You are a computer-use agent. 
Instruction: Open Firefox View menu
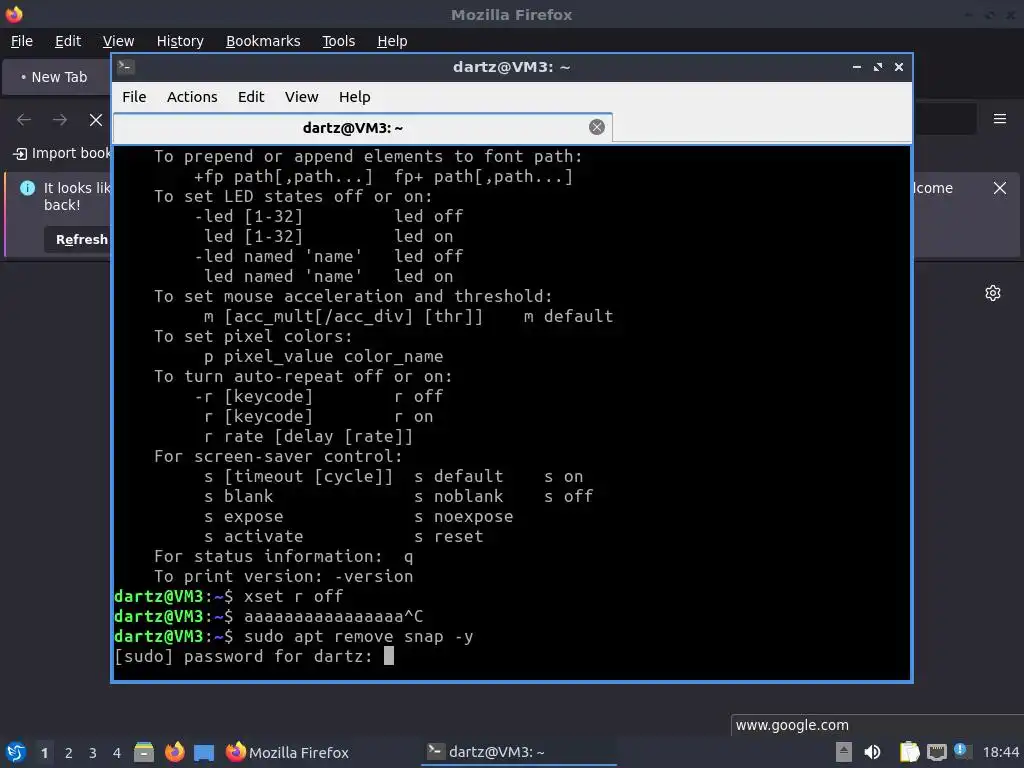118,41
